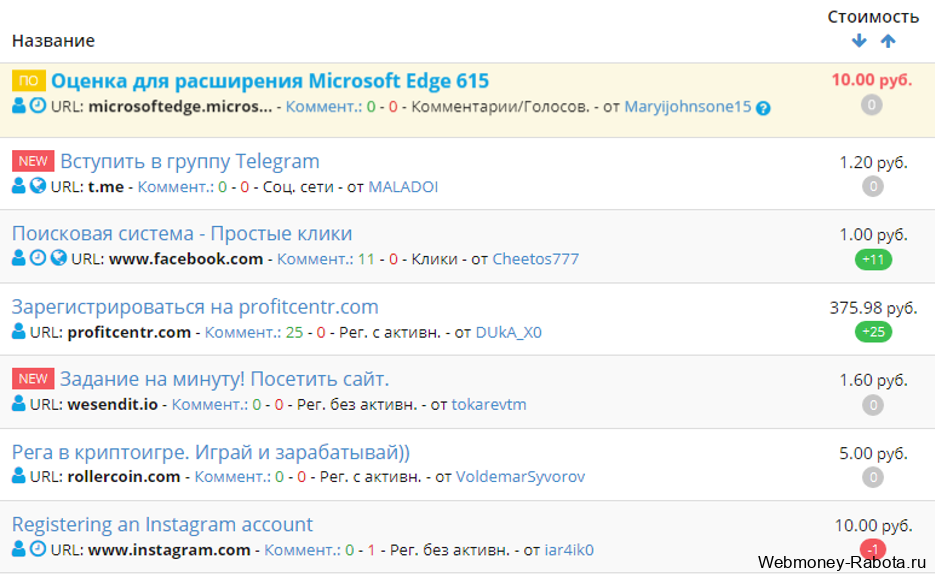Click grey 0 rating badge under 5.00 руб.
Image resolution: width=935 pixels, height=580 pixels.
pyautogui.click(x=872, y=477)
